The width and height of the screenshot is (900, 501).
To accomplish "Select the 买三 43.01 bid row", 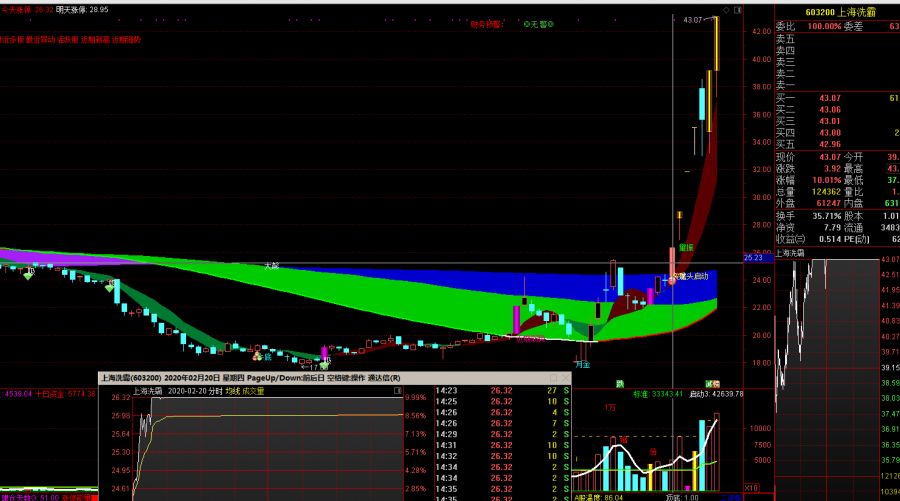I will tap(837, 121).
